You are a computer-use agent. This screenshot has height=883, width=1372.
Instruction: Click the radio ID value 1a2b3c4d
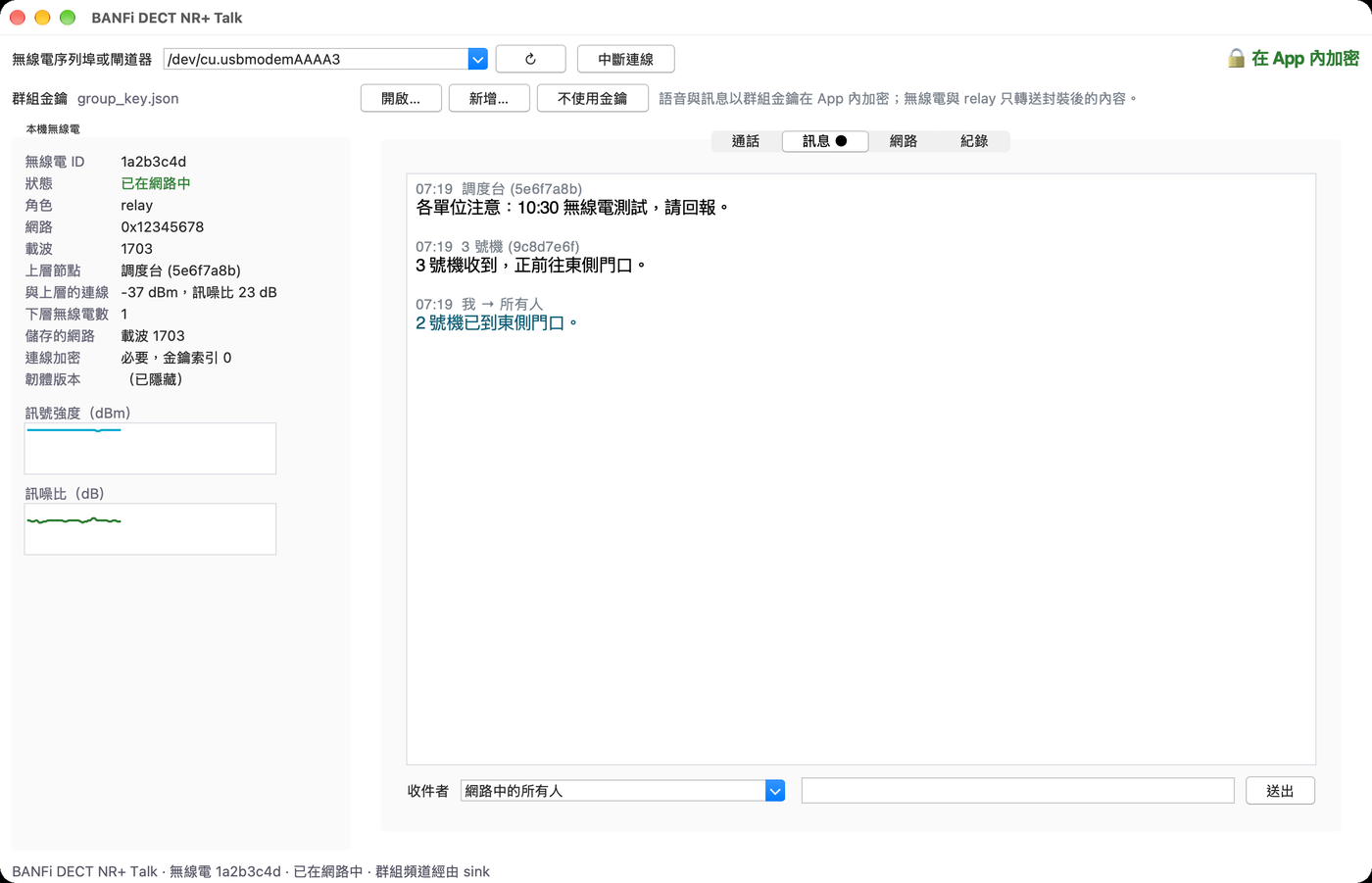[x=154, y=162]
